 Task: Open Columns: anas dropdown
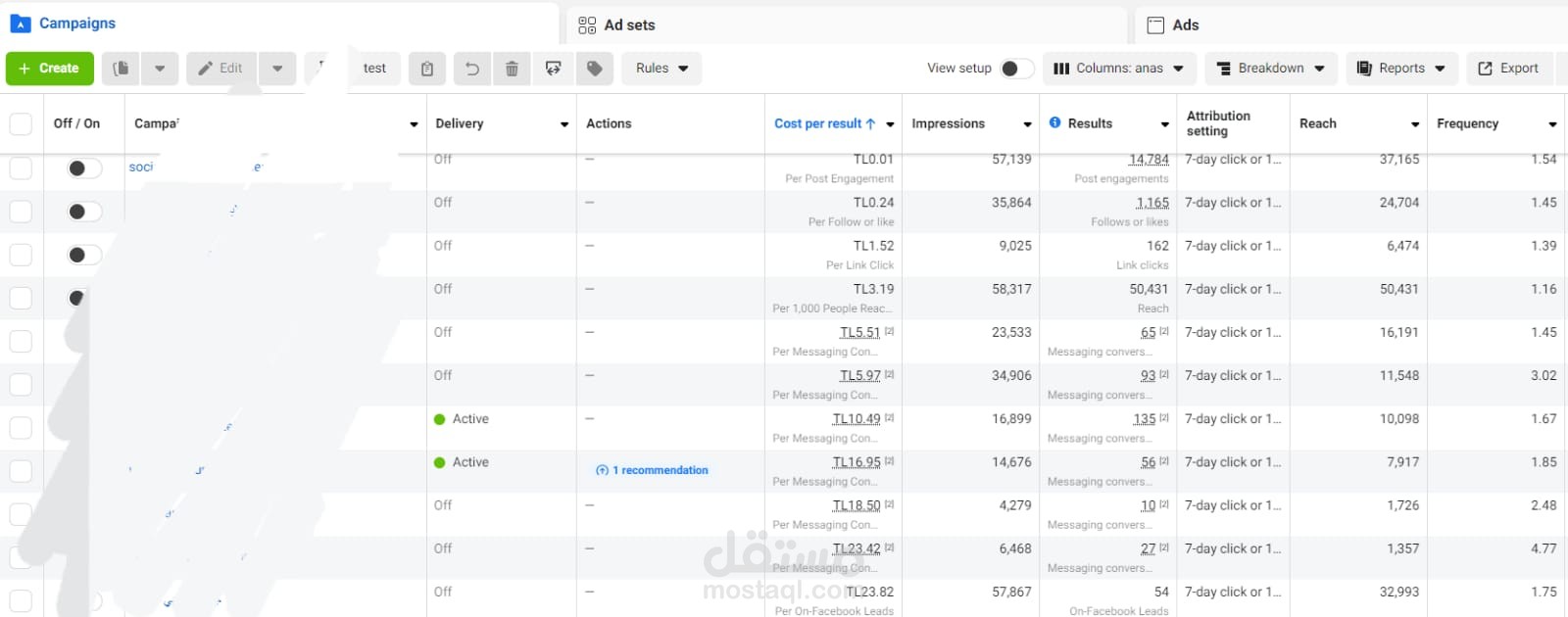point(1118,69)
